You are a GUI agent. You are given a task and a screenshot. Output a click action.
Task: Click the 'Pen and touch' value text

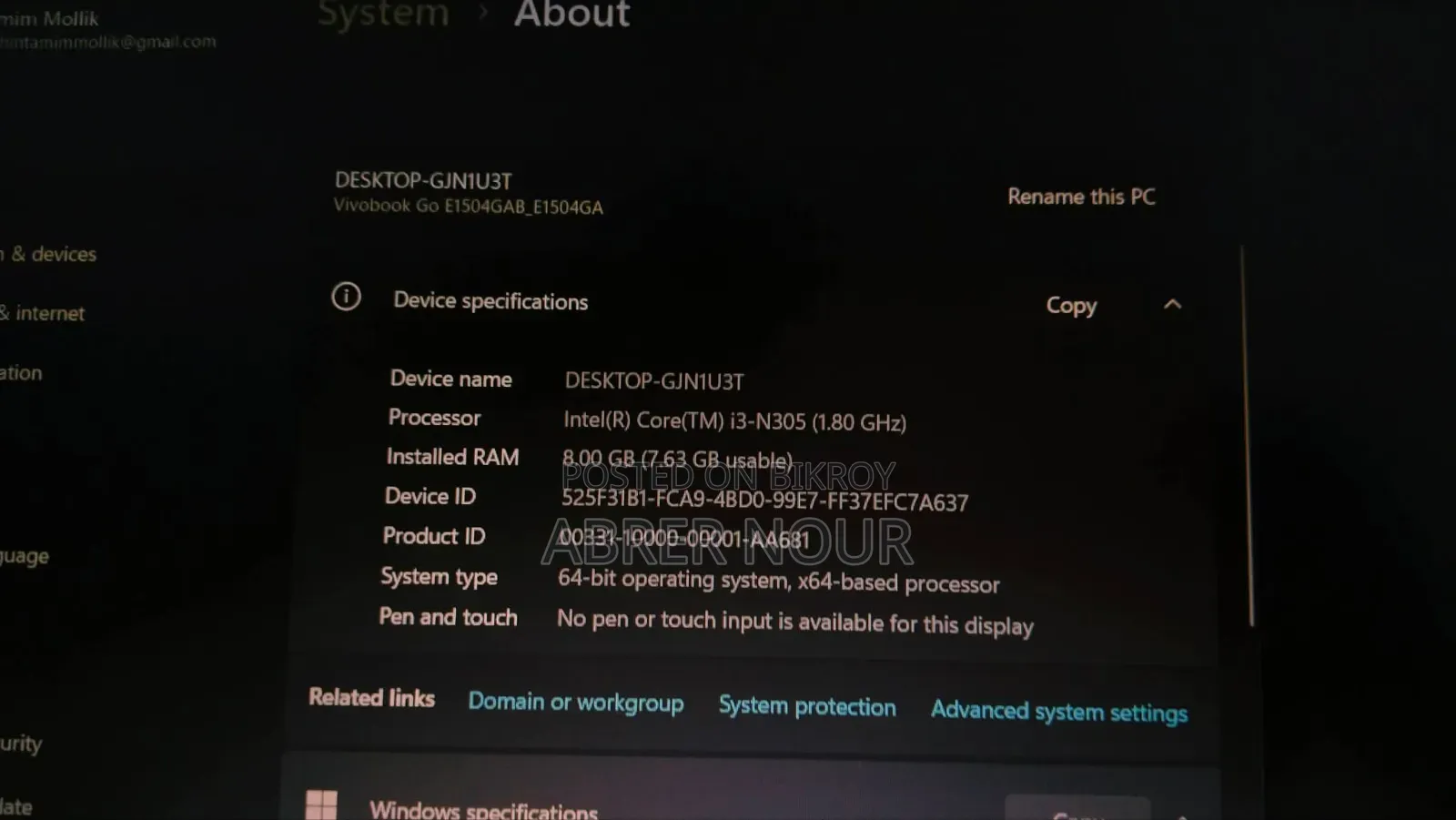click(x=794, y=623)
